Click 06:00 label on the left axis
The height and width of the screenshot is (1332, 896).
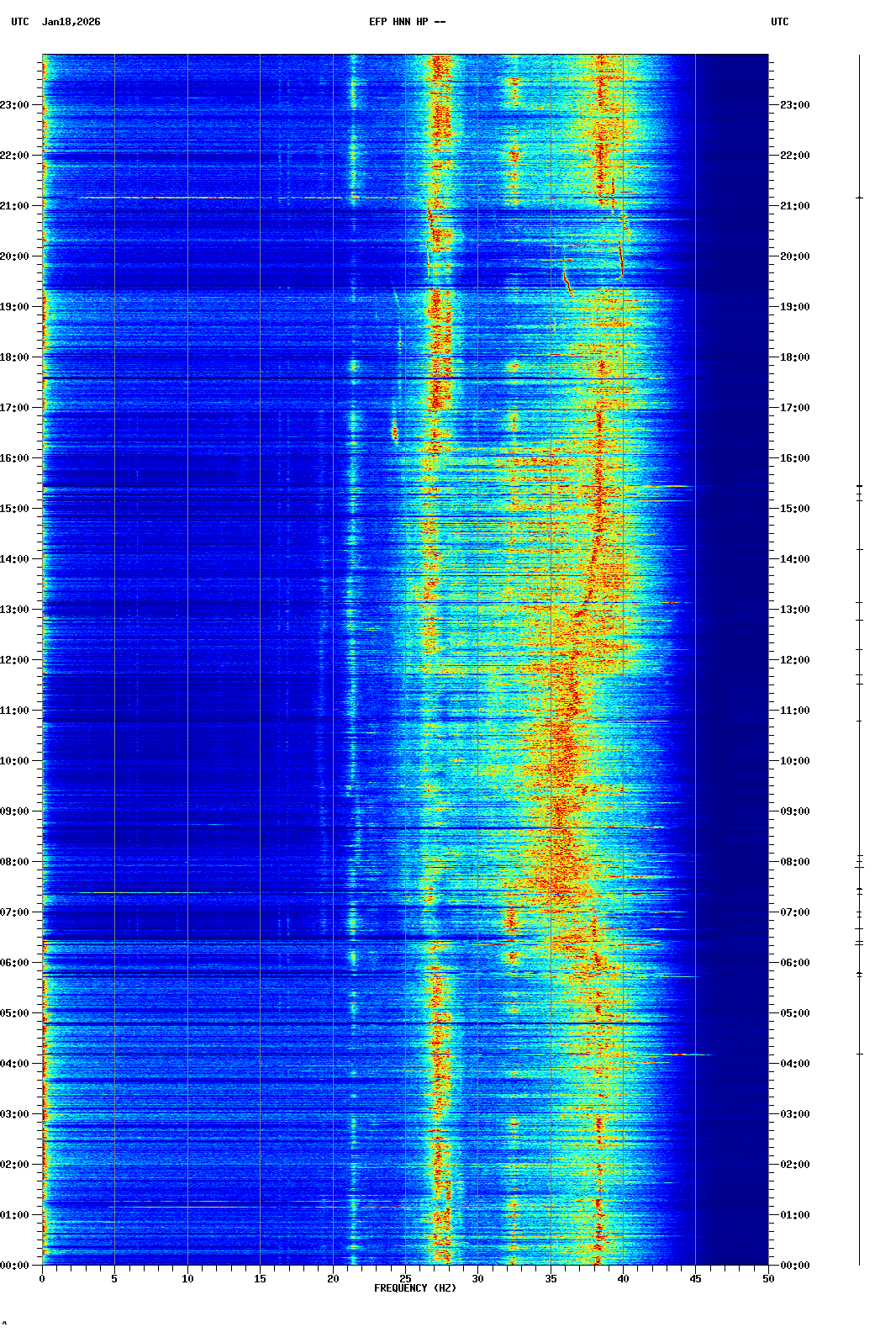click(x=15, y=963)
